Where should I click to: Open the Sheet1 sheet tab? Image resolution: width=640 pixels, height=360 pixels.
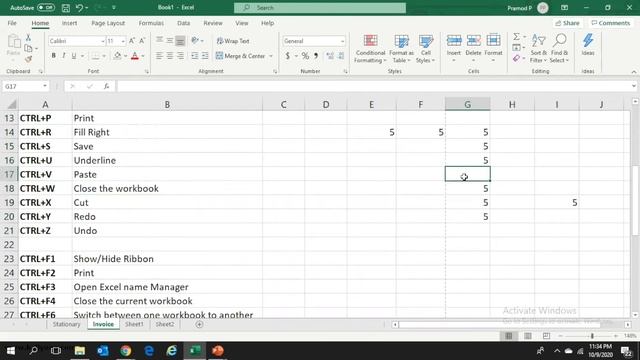tap(134, 324)
